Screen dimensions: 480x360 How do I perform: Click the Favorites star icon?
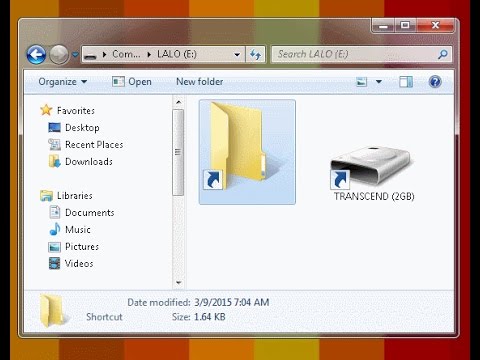pos(46,110)
